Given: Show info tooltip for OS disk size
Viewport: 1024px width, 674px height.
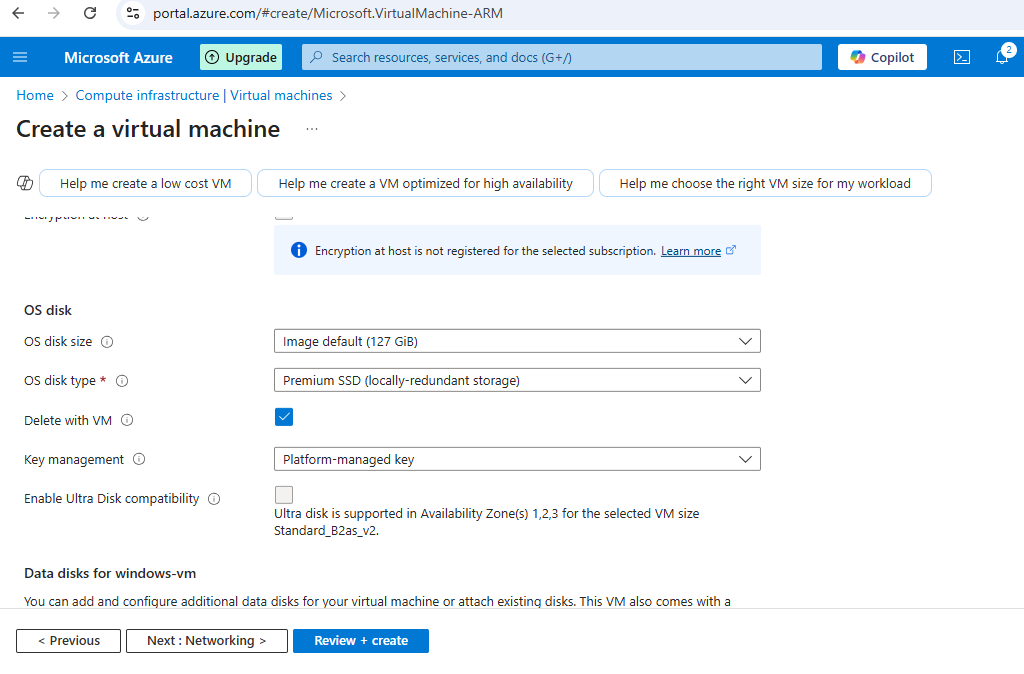Looking at the screenshot, I should click(x=107, y=342).
